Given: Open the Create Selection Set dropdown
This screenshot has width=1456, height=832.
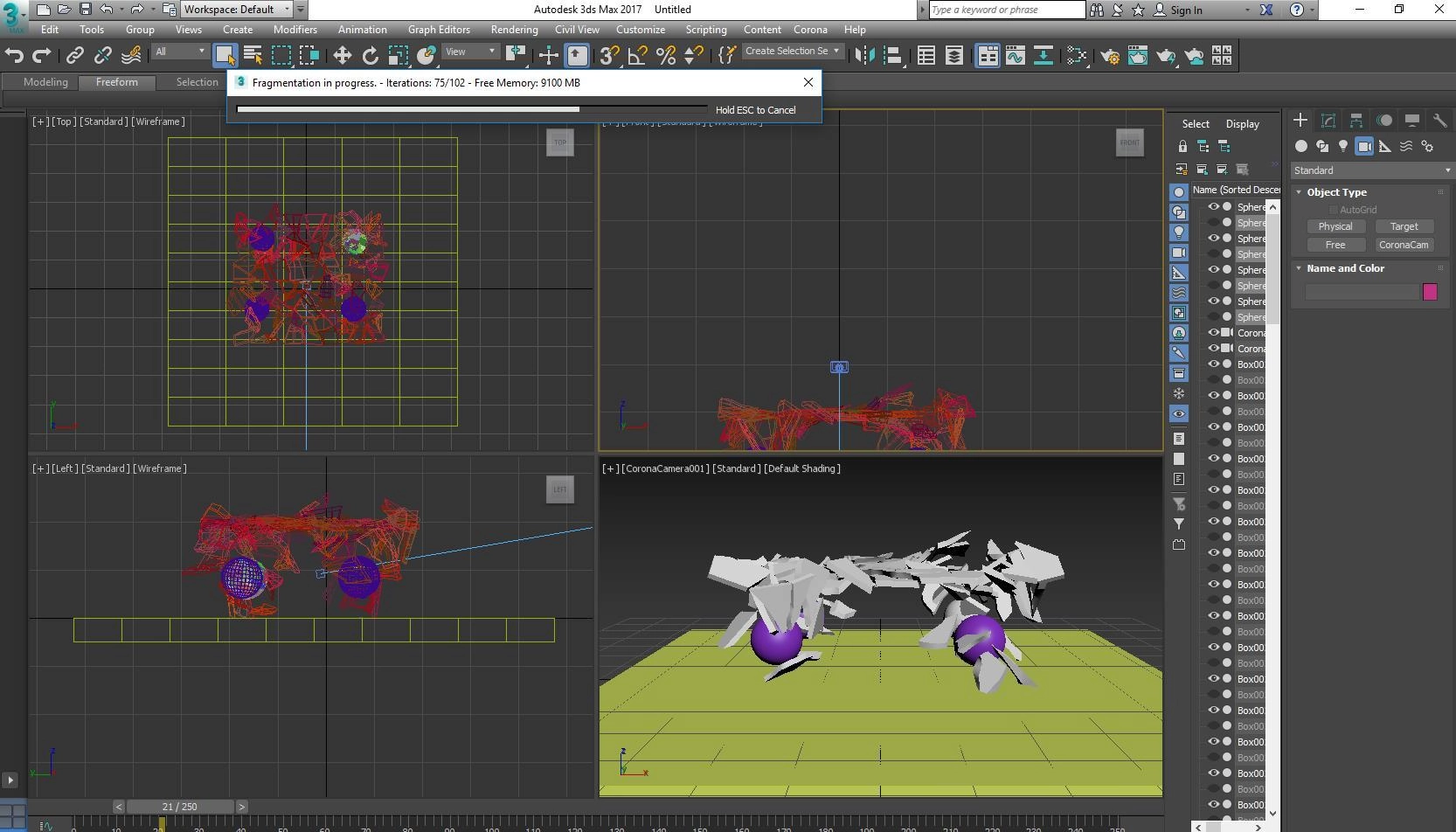Looking at the screenshot, I should coord(793,51).
